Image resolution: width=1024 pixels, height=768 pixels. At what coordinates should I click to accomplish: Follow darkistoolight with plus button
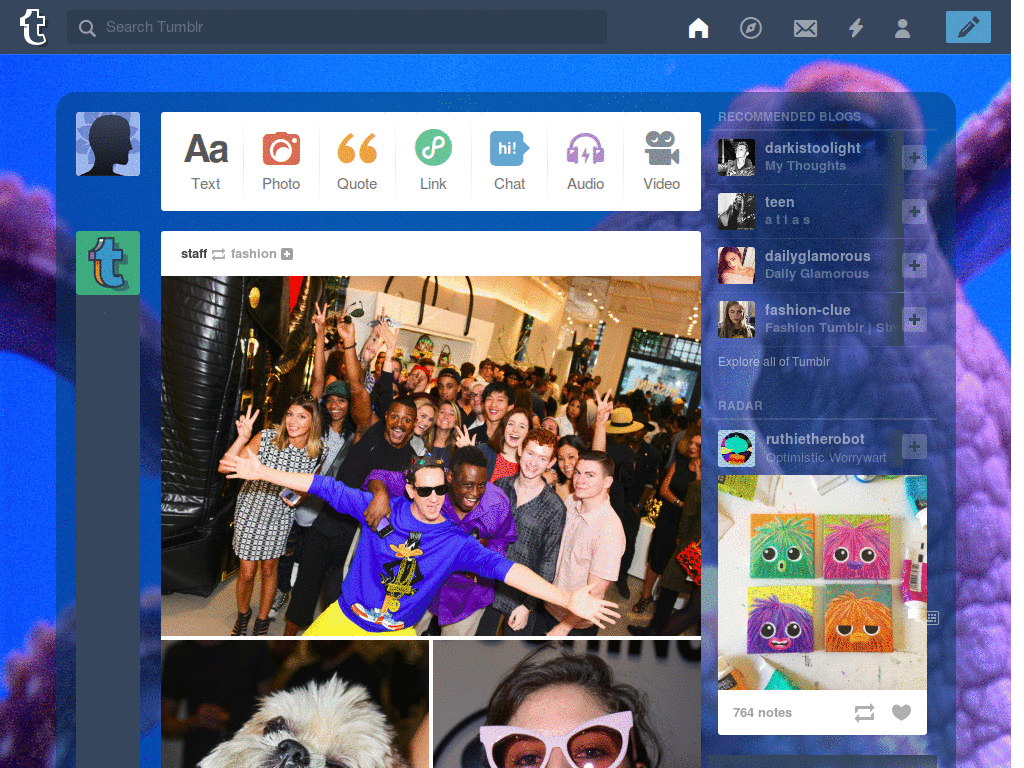tap(914, 157)
